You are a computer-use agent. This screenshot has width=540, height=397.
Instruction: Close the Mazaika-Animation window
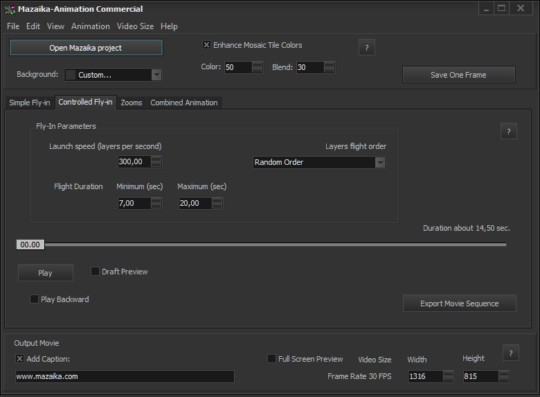point(521,8)
